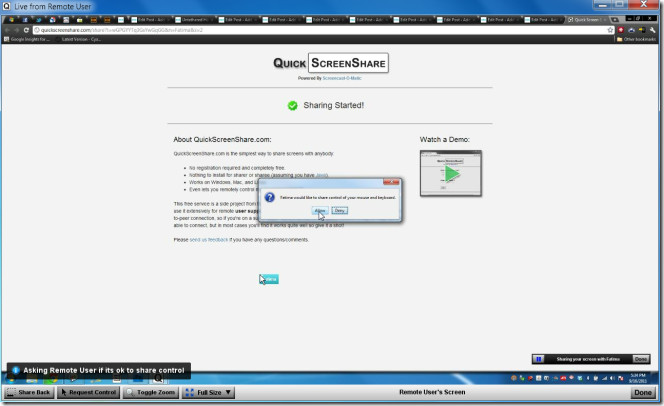Viewport: 664px width, 406px height.
Task: Click the Sharing Started green check icon
Action: pyautogui.click(x=293, y=105)
